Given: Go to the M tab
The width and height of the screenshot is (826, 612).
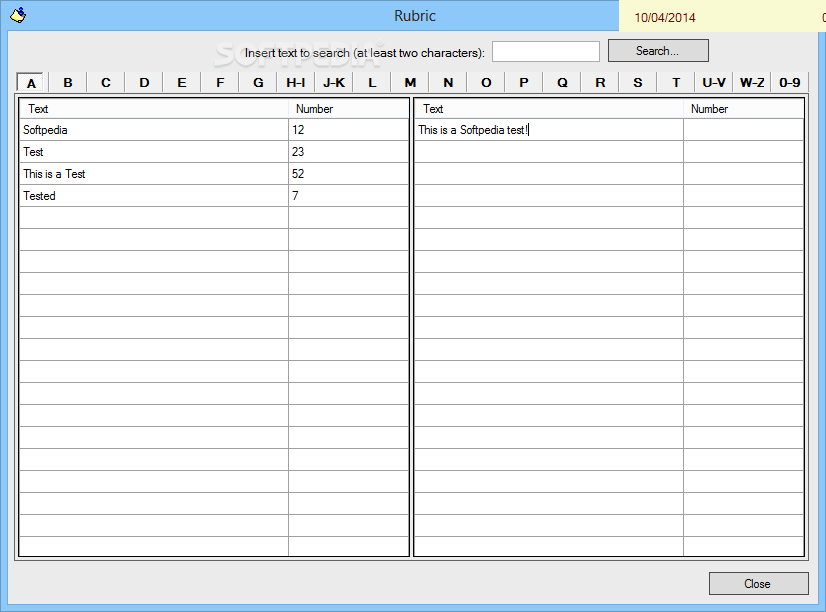Looking at the screenshot, I should (x=410, y=83).
